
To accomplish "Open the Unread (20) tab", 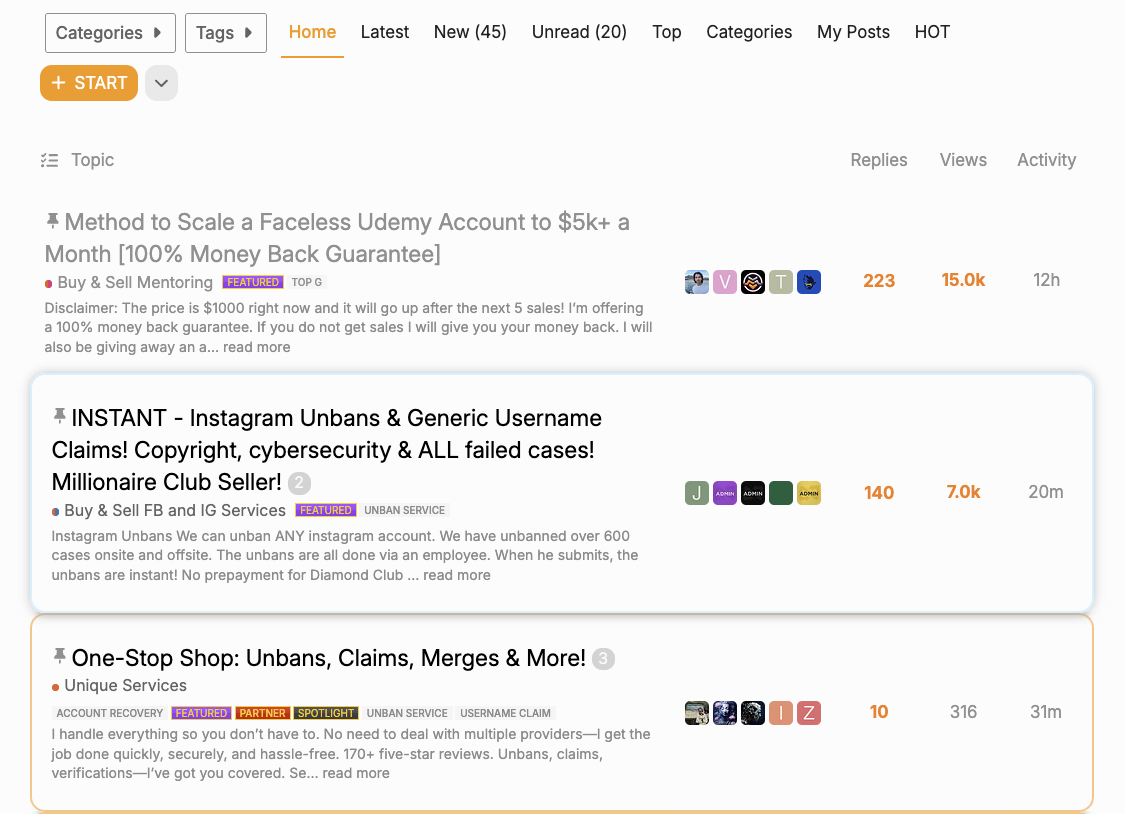I will click(579, 32).
